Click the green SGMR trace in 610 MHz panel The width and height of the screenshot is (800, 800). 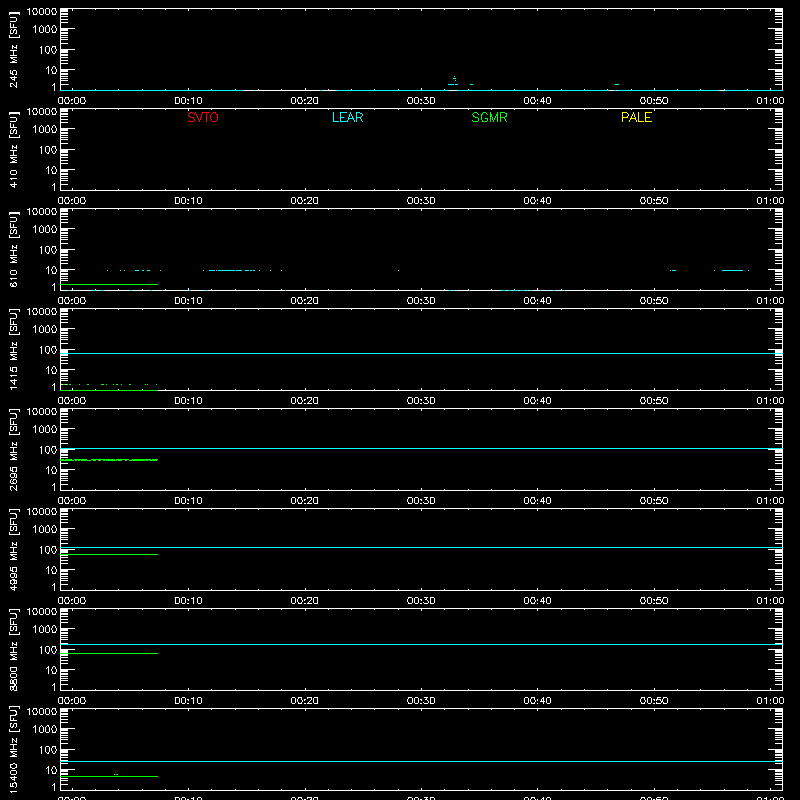pyautogui.click(x=109, y=284)
